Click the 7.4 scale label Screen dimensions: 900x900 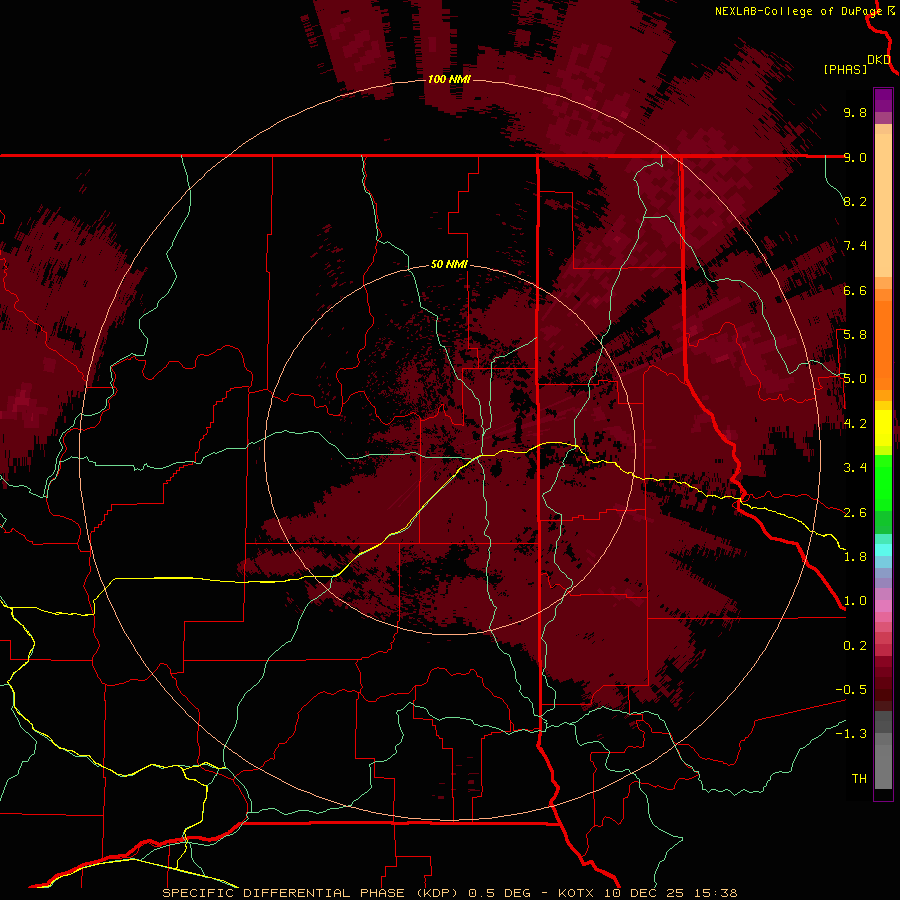pos(855,246)
